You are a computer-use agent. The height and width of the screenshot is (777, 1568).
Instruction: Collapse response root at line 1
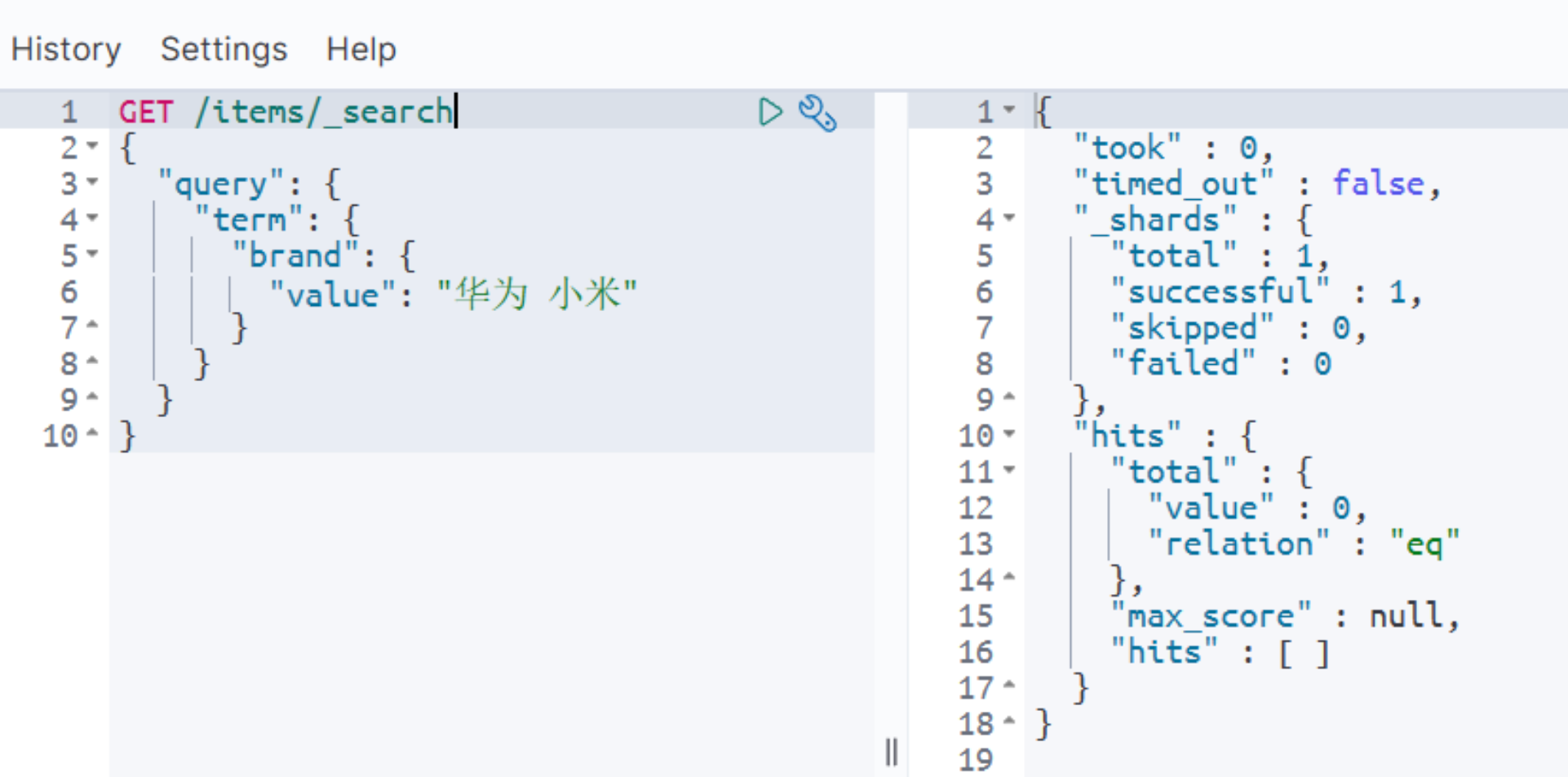(1009, 109)
